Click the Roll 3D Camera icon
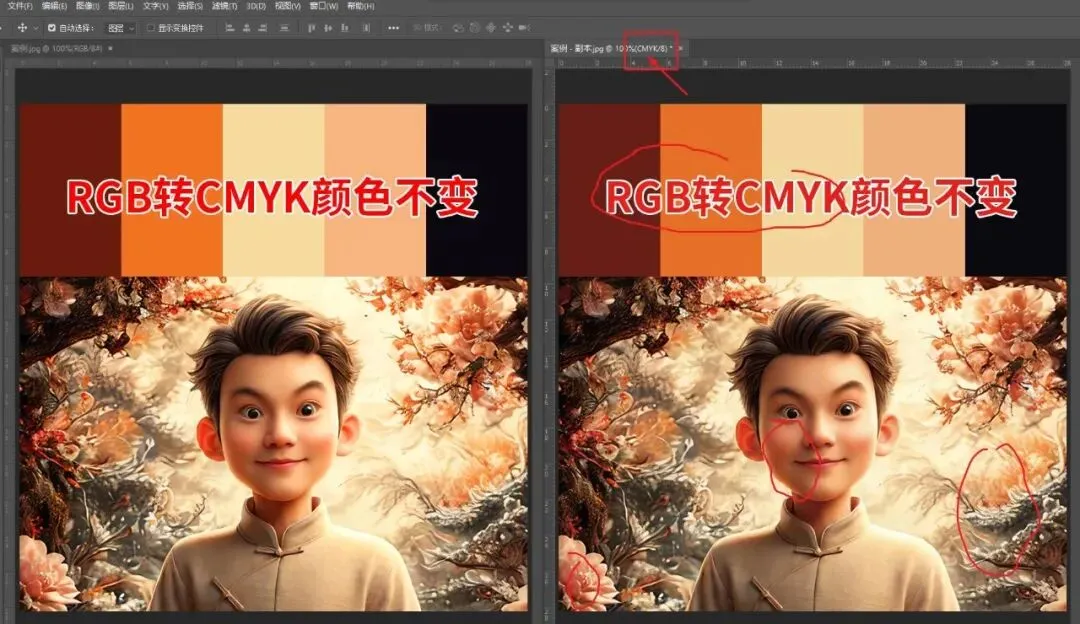The width and height of the screenshot is (1080, 624). click(473, 28)
